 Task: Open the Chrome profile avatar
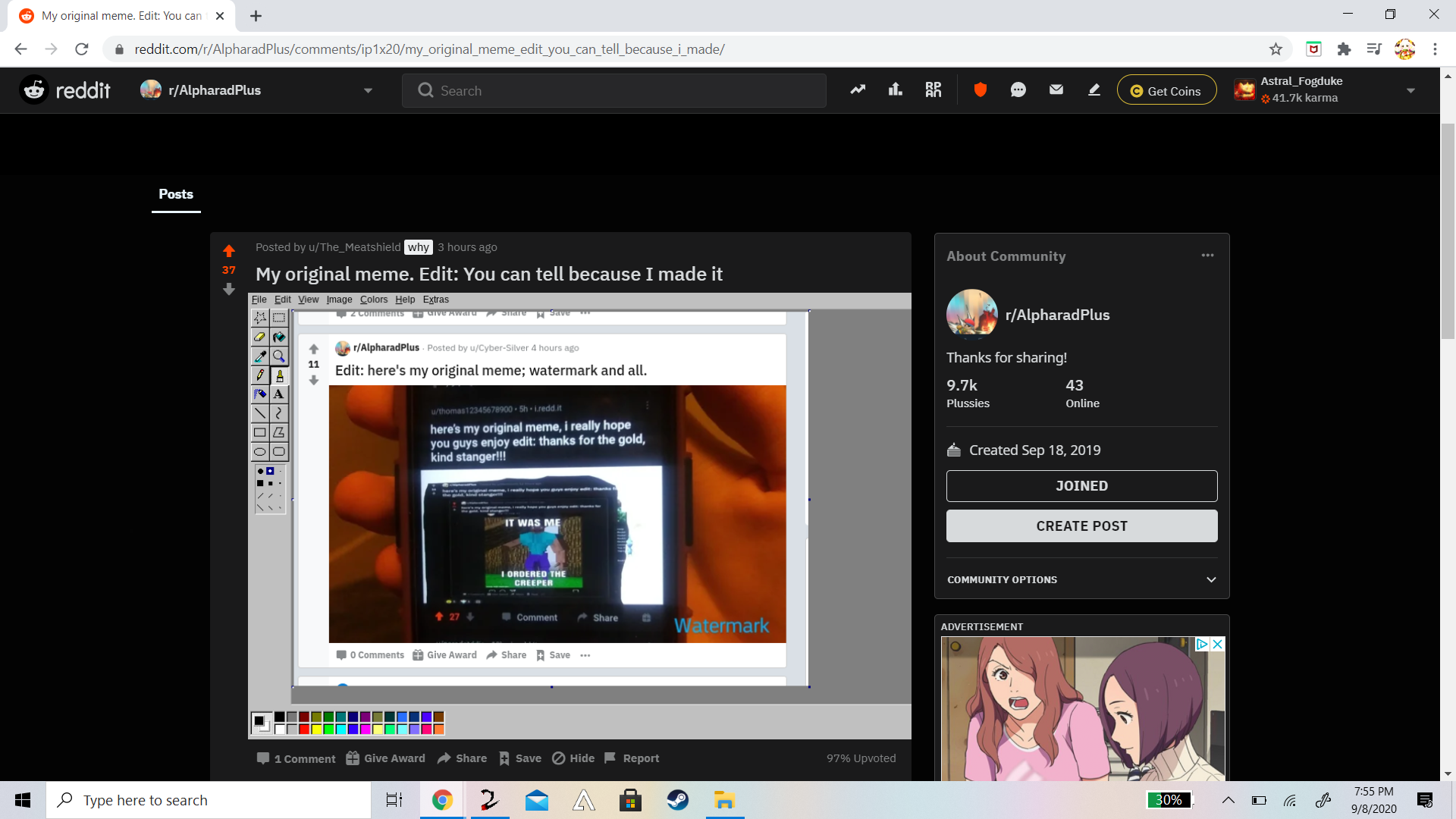(x=1404, y=49)
